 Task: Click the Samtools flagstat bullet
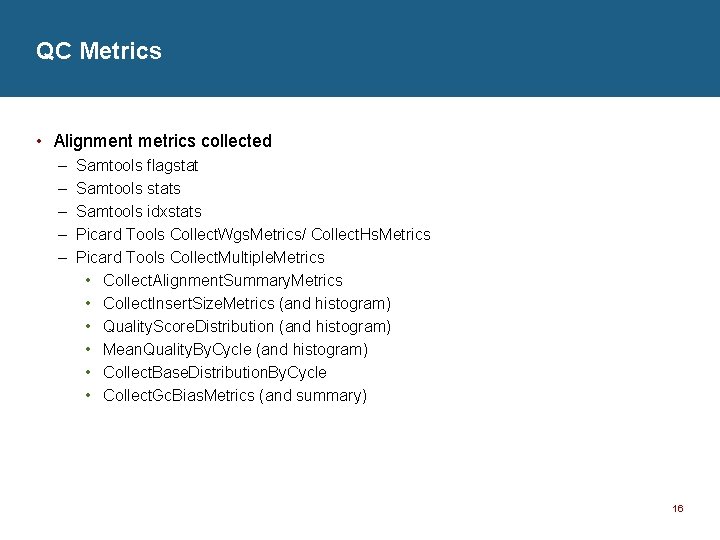point(137,166)
